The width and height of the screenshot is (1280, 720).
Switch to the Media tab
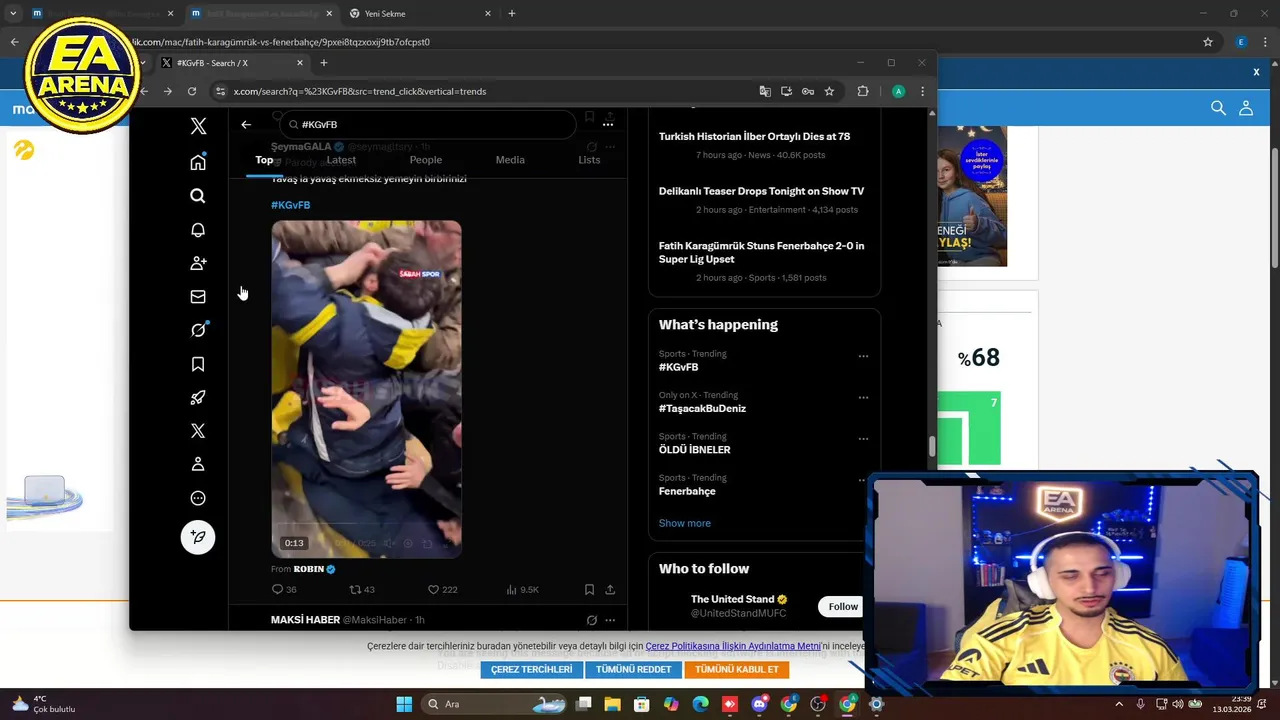point(510,160)
